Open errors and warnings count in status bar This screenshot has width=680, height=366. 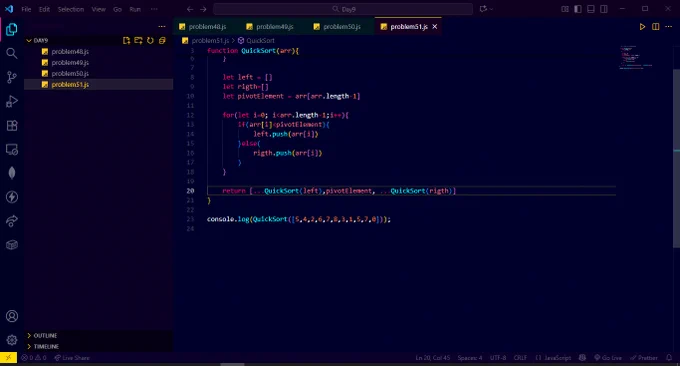34,358
